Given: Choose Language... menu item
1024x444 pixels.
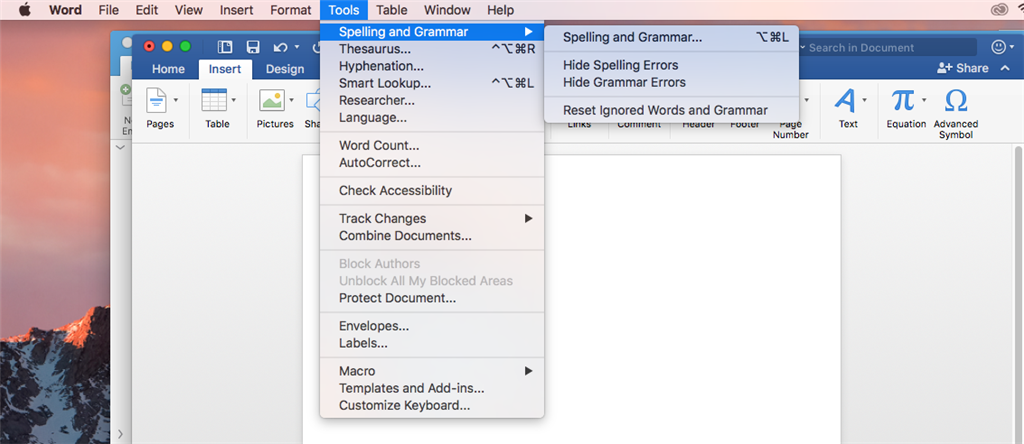Looking at the screenshot, I should pyautogui.click(x=432, y=118).
